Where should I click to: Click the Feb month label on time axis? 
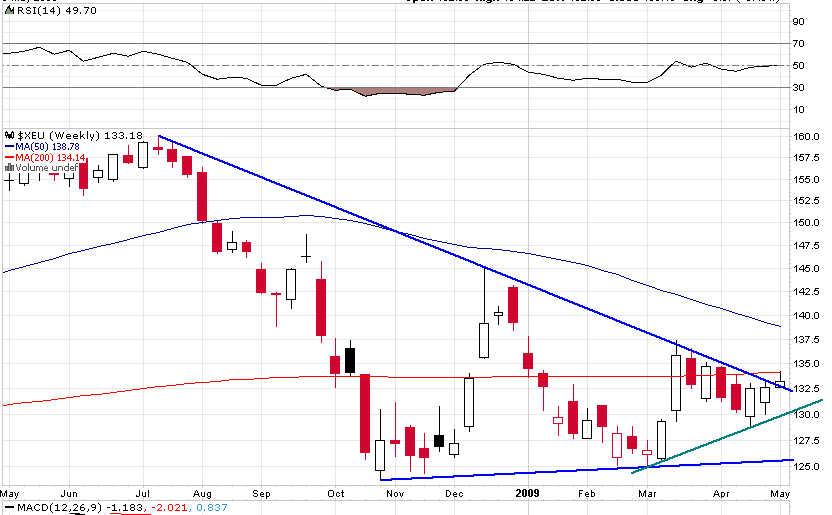point(587,493)
